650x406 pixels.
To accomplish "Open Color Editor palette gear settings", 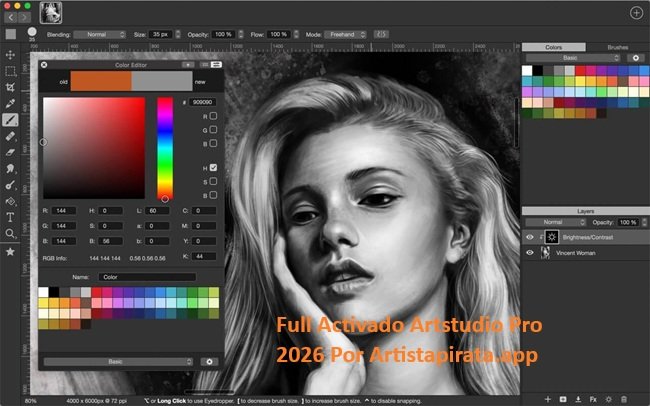I will pos(209,362).
